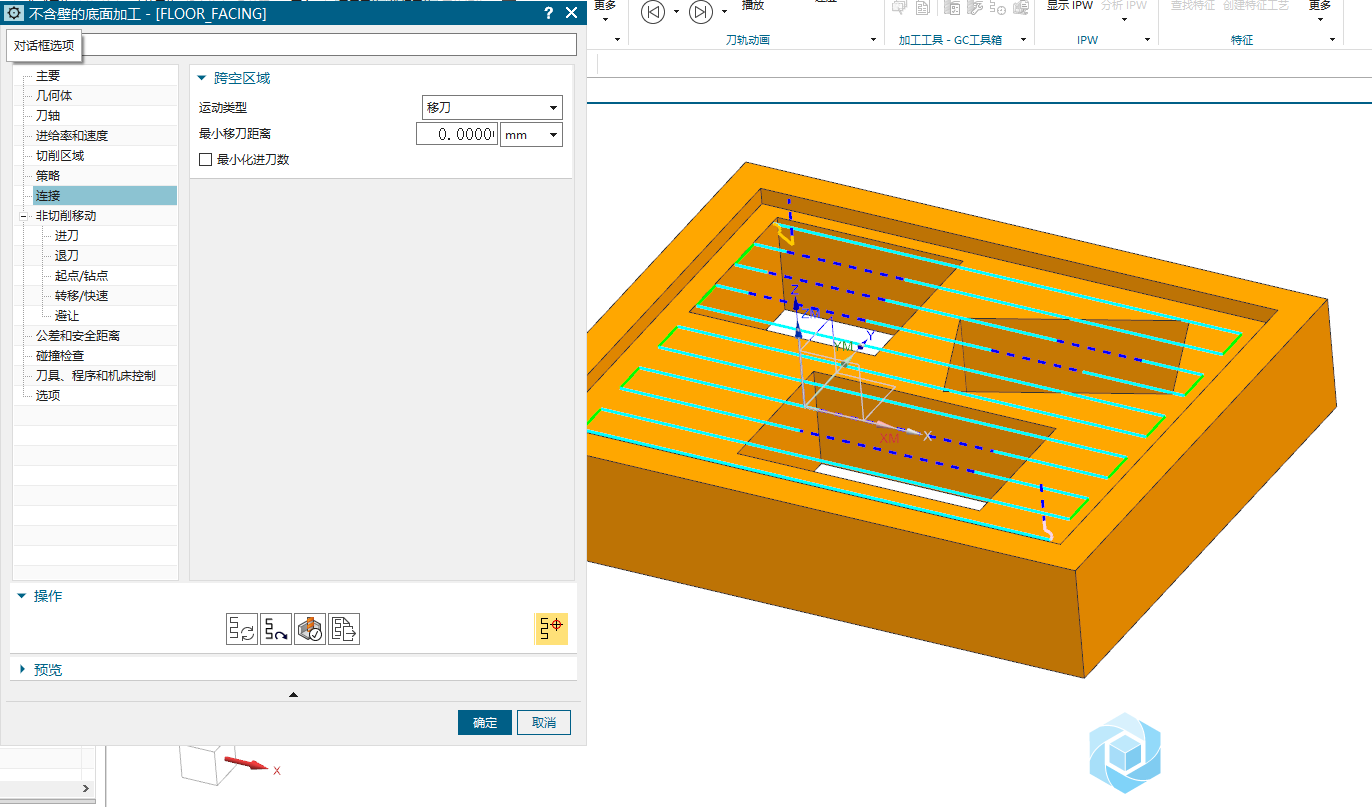Select 刀轴 in the dialog tree

click(x=48, y=116)
